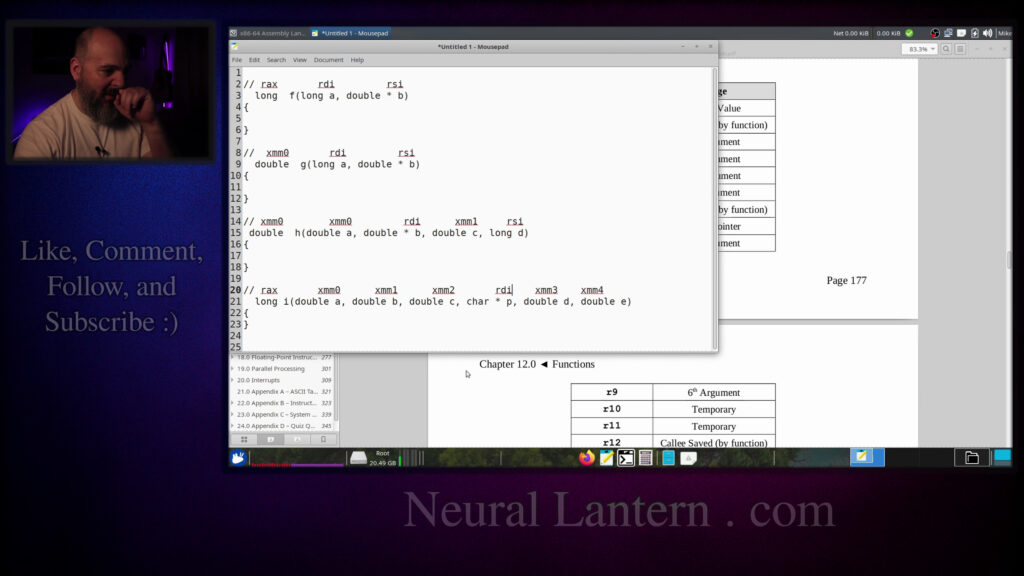Open the 83.3% zoom level dropdown
The image size is (1024, 576).
point(922,48)
